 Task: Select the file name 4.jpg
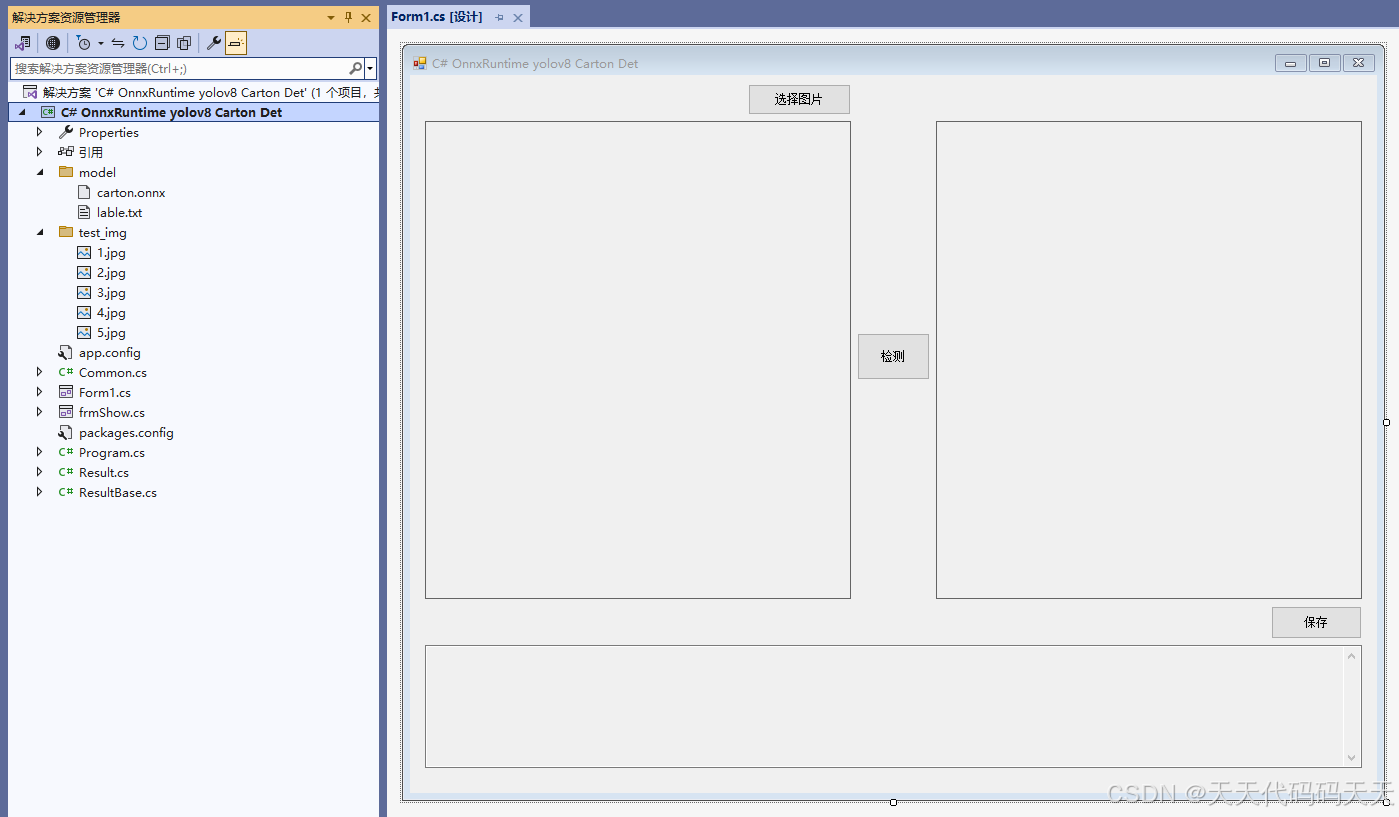click(x=111, y=313)
